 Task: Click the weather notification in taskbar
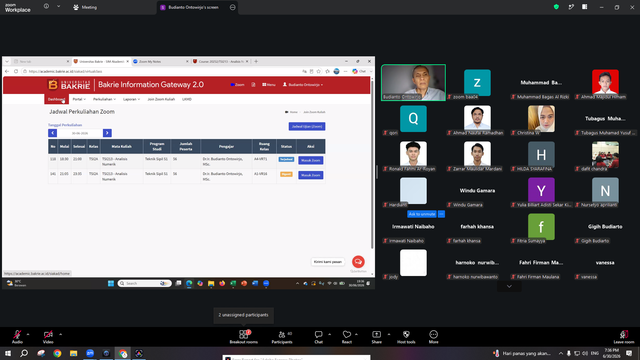click(x=522, y=353)
